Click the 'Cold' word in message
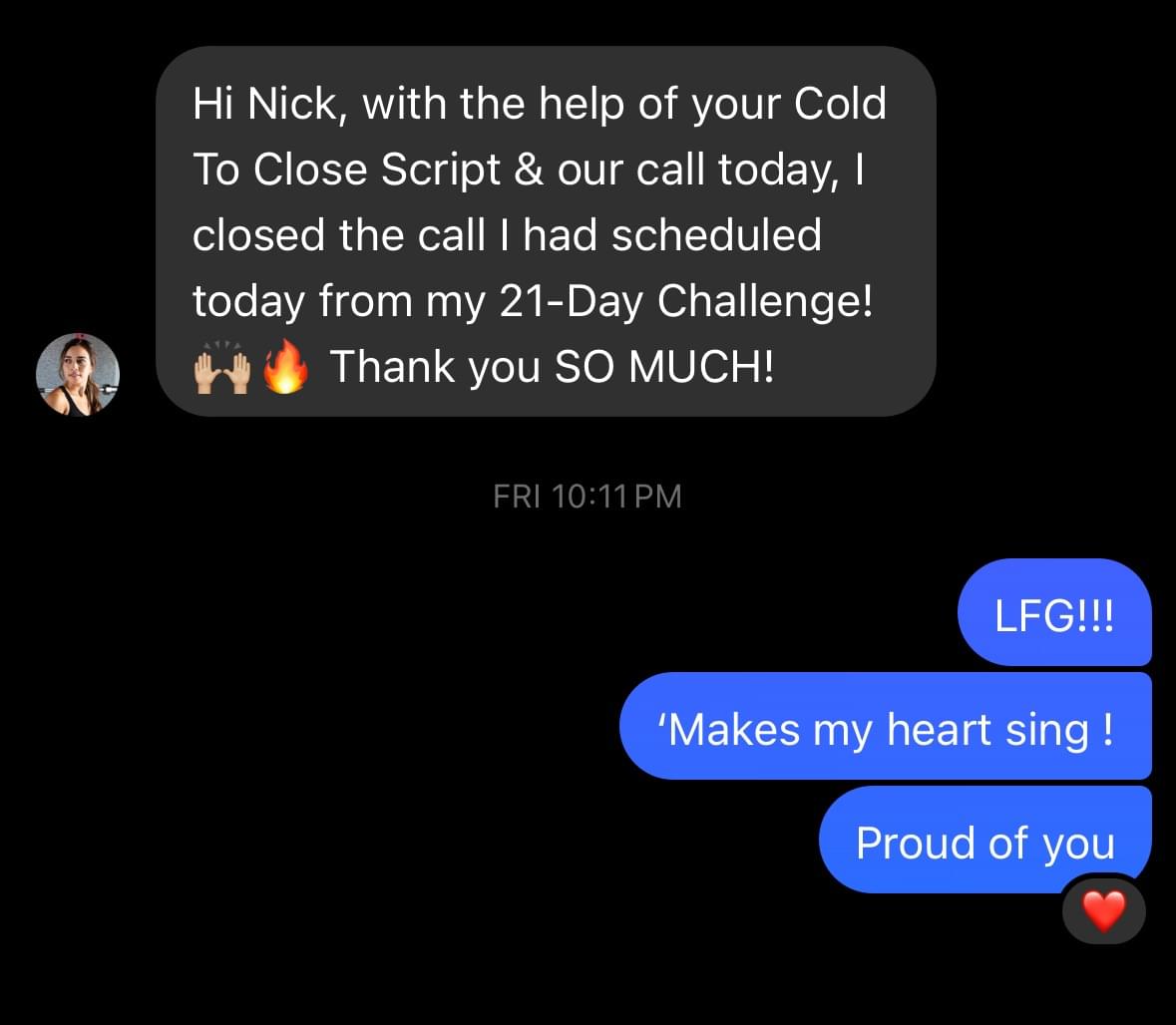Screen dimensions: 1176x1025 (840, 103)
